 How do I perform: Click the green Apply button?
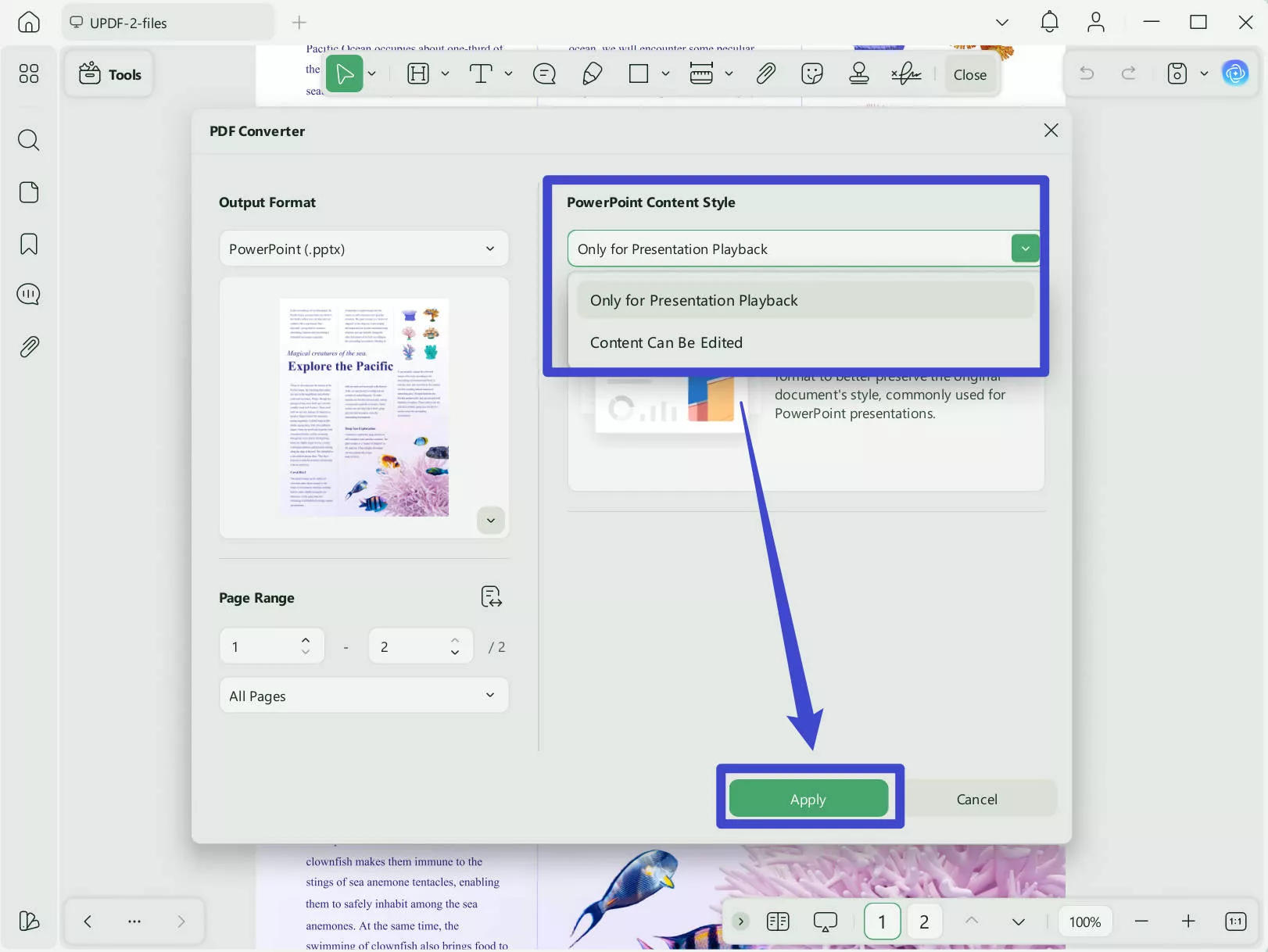[x=808, y=799]
